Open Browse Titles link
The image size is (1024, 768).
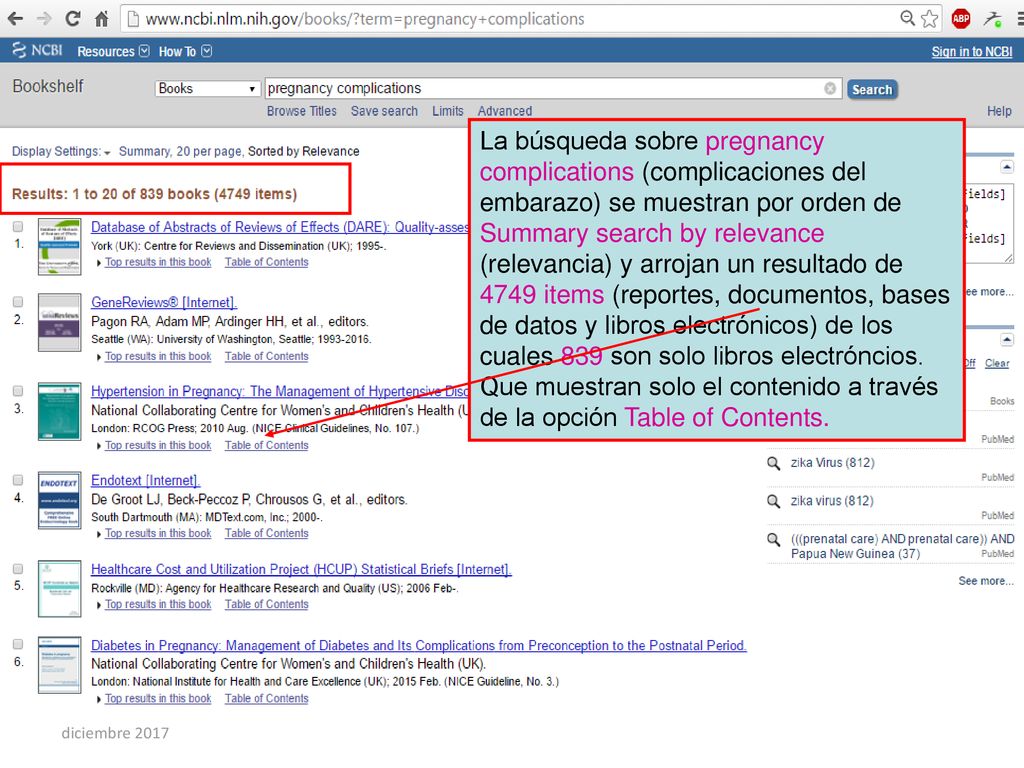[302, 111]
